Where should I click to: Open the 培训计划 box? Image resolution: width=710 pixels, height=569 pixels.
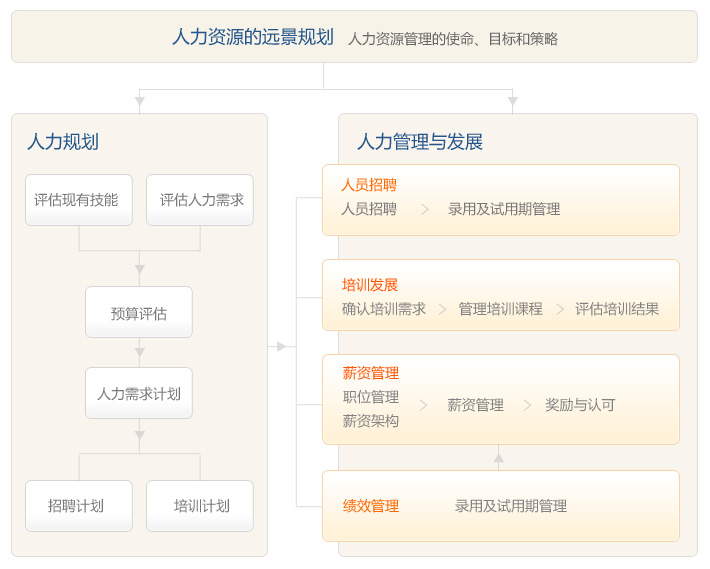(x=200, y=506)
